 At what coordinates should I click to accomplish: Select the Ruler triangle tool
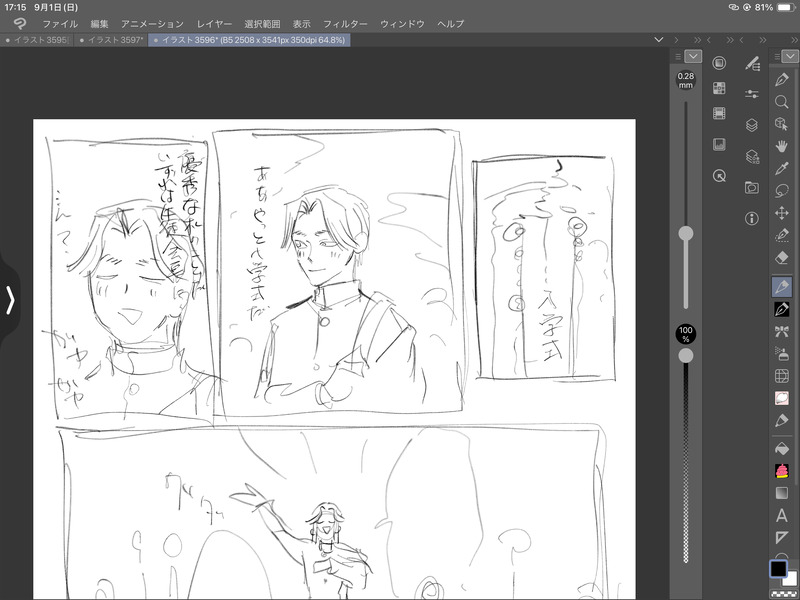pos(781,537)
